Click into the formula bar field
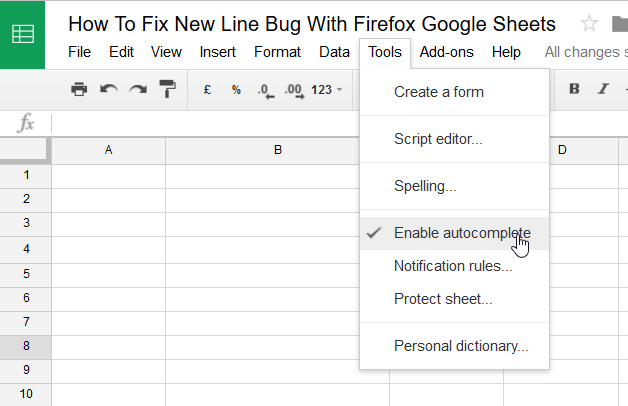Image resolution: width=628 pixels, height=406 pixels. coord(340,123)
